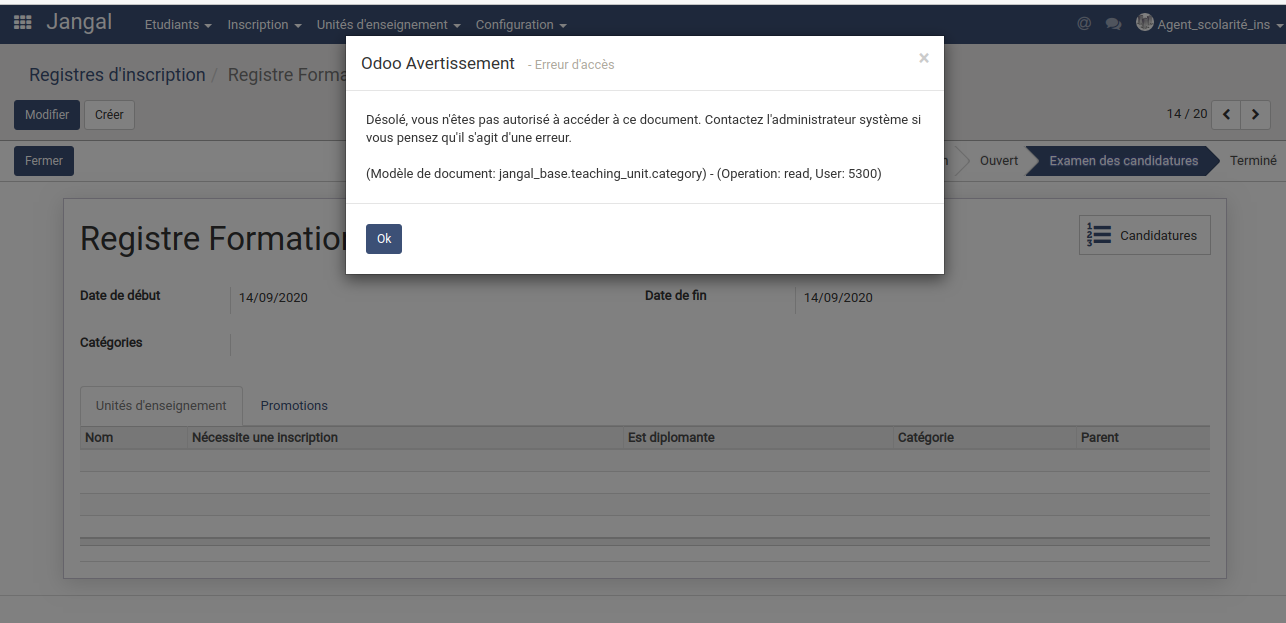Open the apps grid menu icon
Viewport: 1286px width, 623px height.
pos(22,23)
